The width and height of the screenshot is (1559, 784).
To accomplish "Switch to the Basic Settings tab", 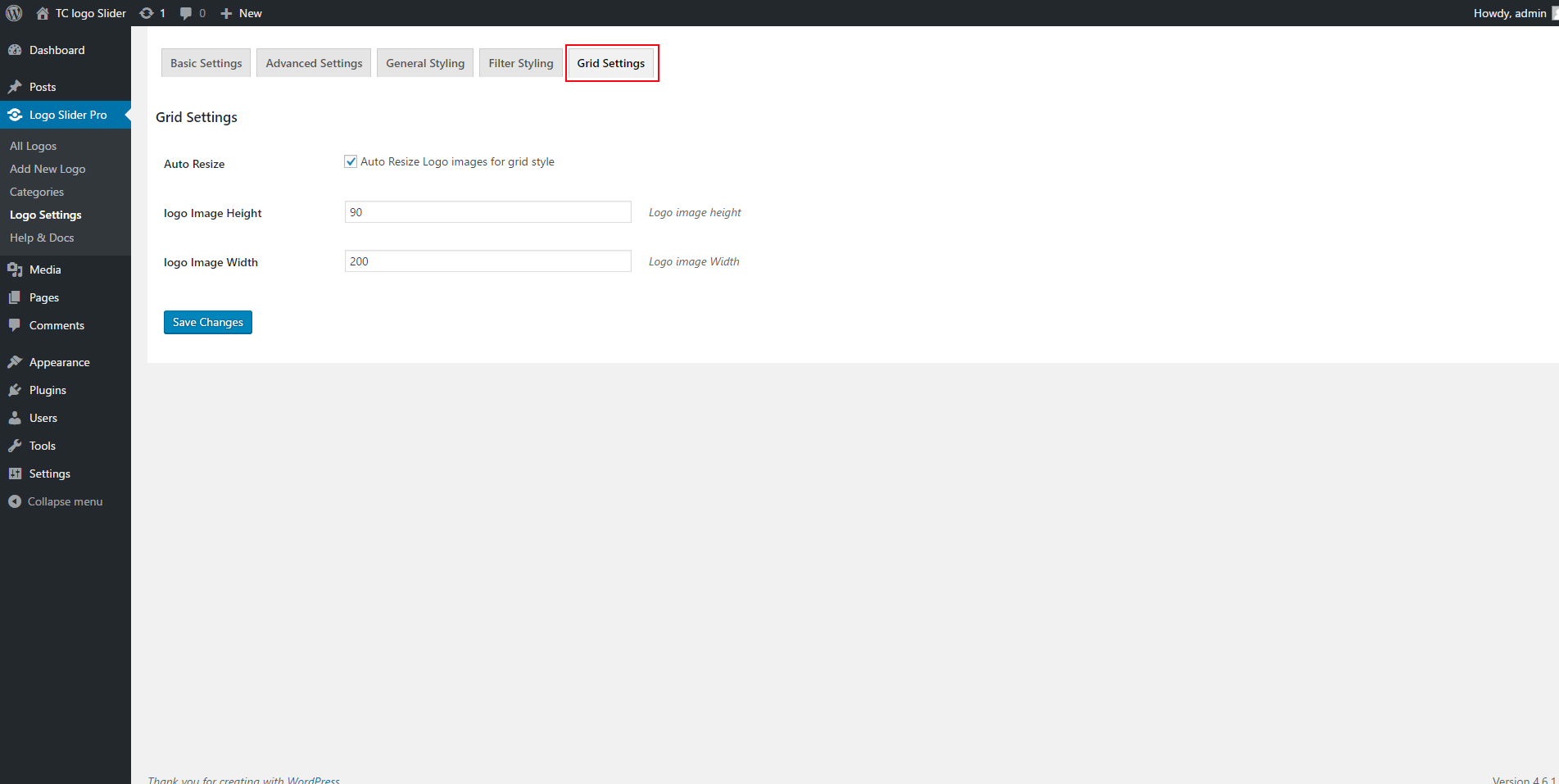I will pos(206,63).
